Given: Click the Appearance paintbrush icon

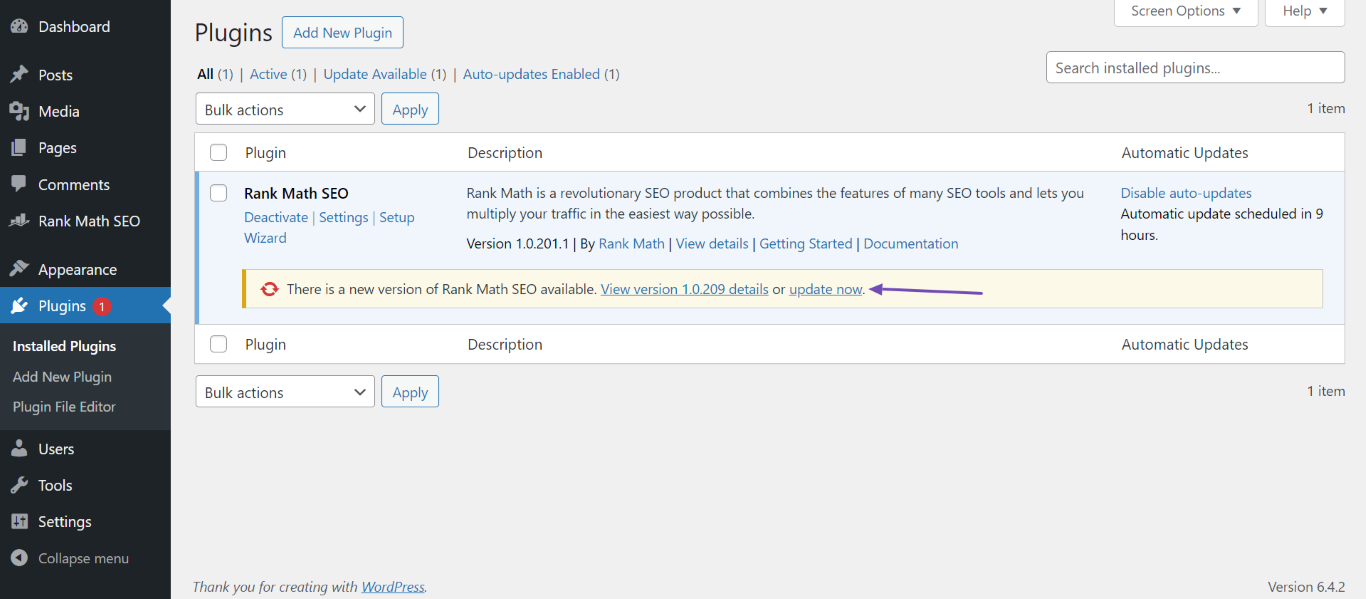Looking at the screenshot, I should tap(19, 269).
